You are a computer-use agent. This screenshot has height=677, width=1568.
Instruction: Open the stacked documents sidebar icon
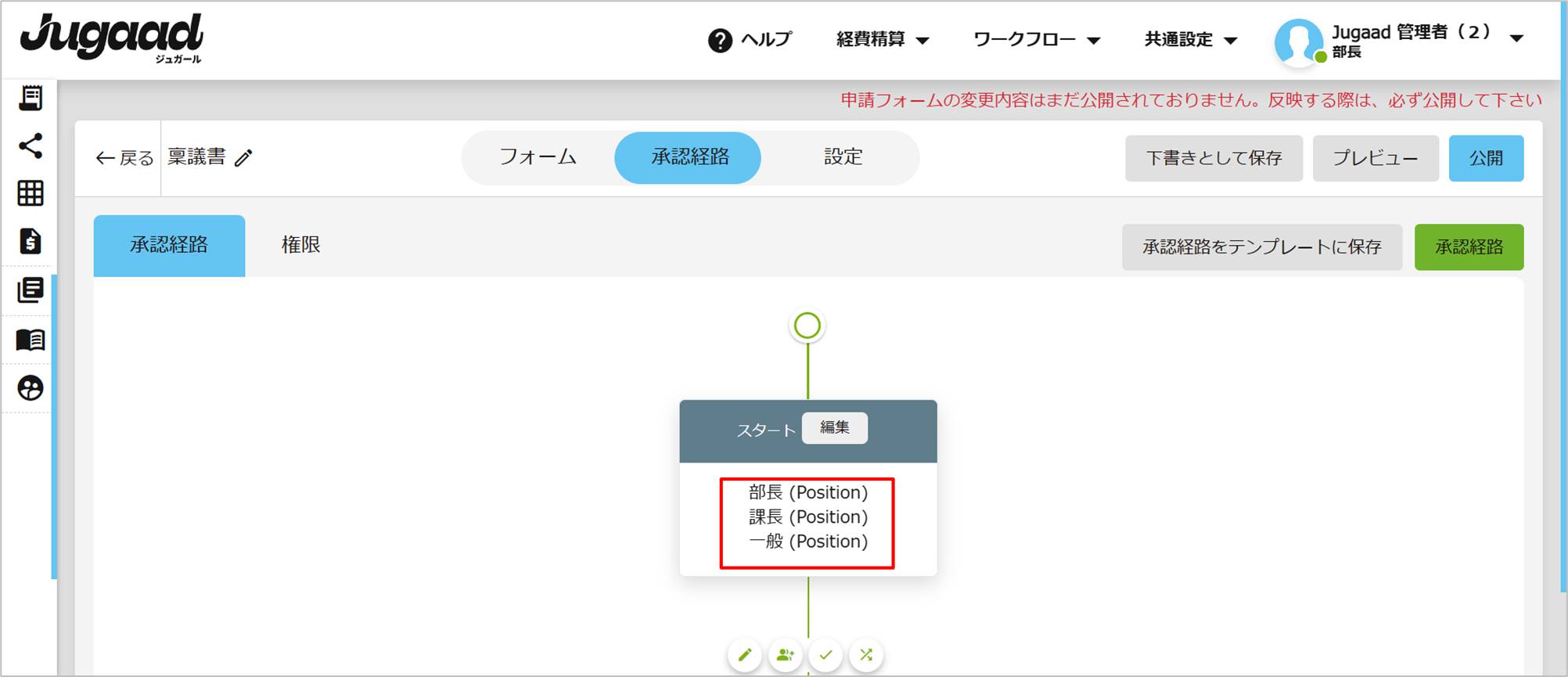(x=31, y=290)
